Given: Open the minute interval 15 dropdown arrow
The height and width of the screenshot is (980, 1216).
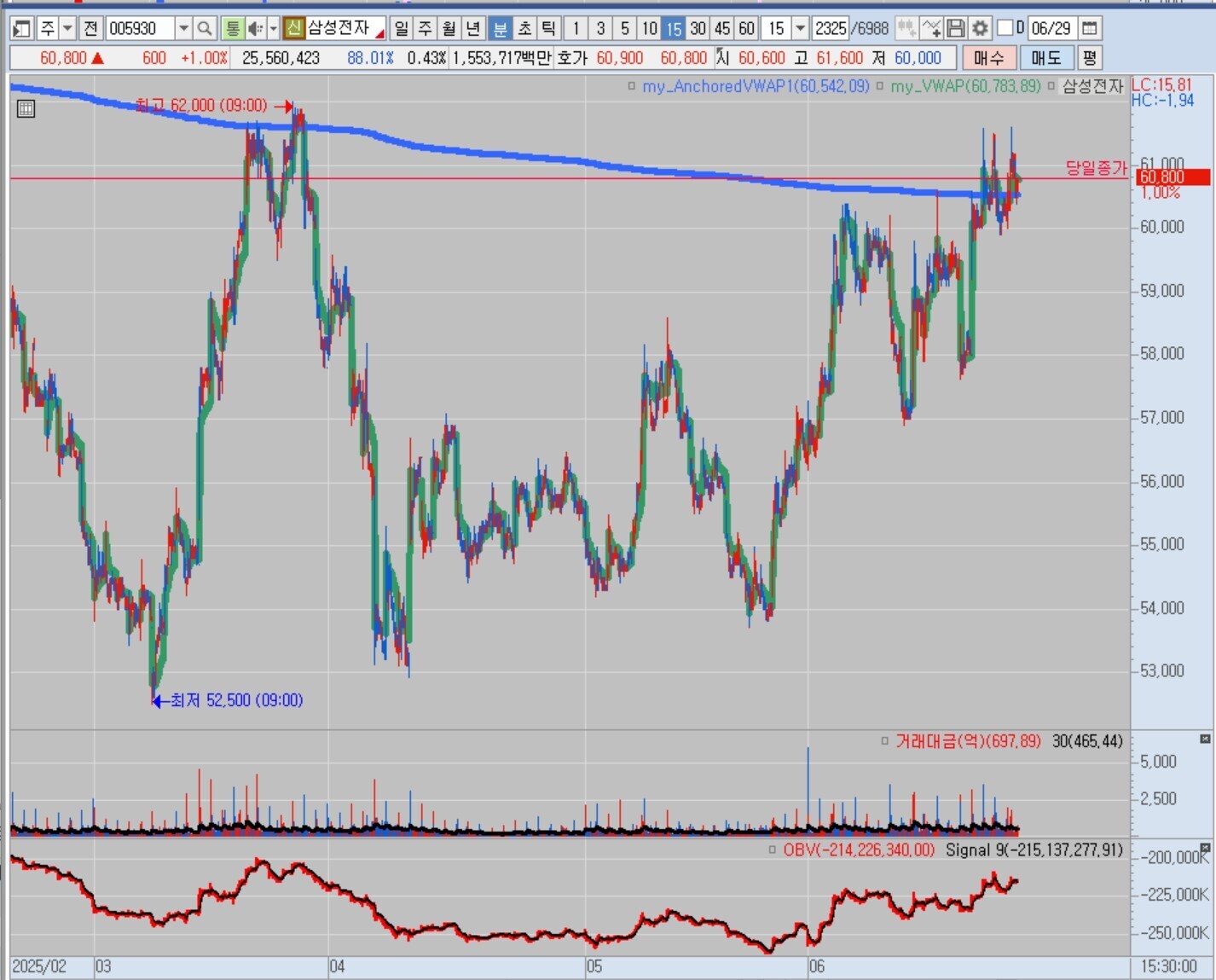Looking at the screenshot, I should point(800,29).
